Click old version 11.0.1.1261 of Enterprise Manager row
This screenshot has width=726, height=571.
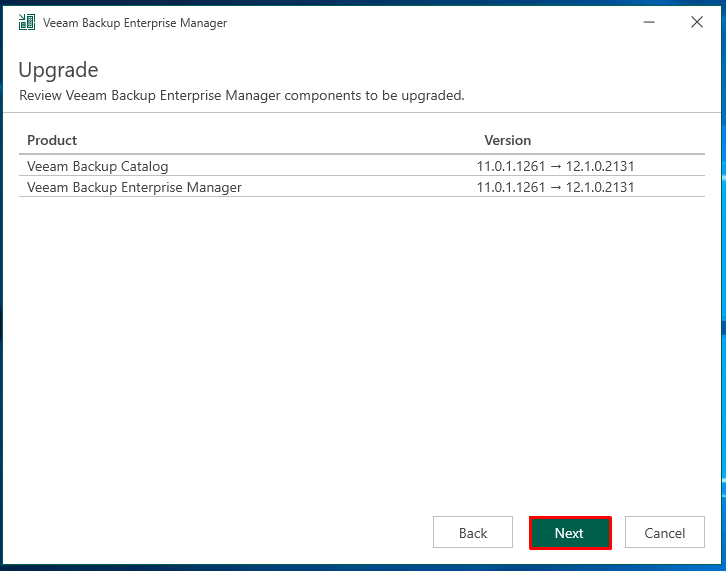pyautogui.click(x=511, y=187)
